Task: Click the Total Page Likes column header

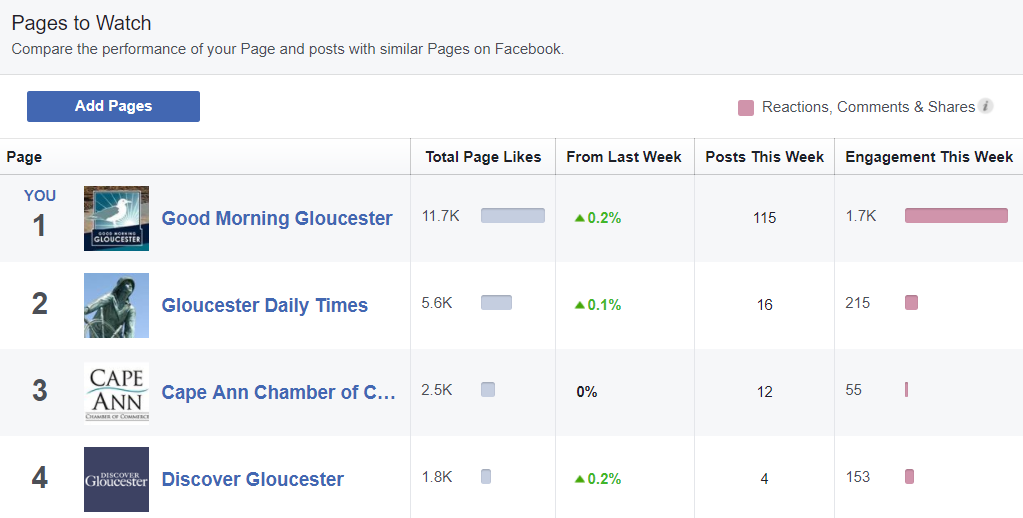Action: tap(483, 157)
